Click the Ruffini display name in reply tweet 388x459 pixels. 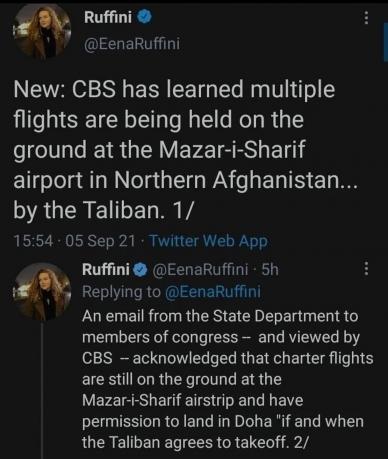[106, 269]
